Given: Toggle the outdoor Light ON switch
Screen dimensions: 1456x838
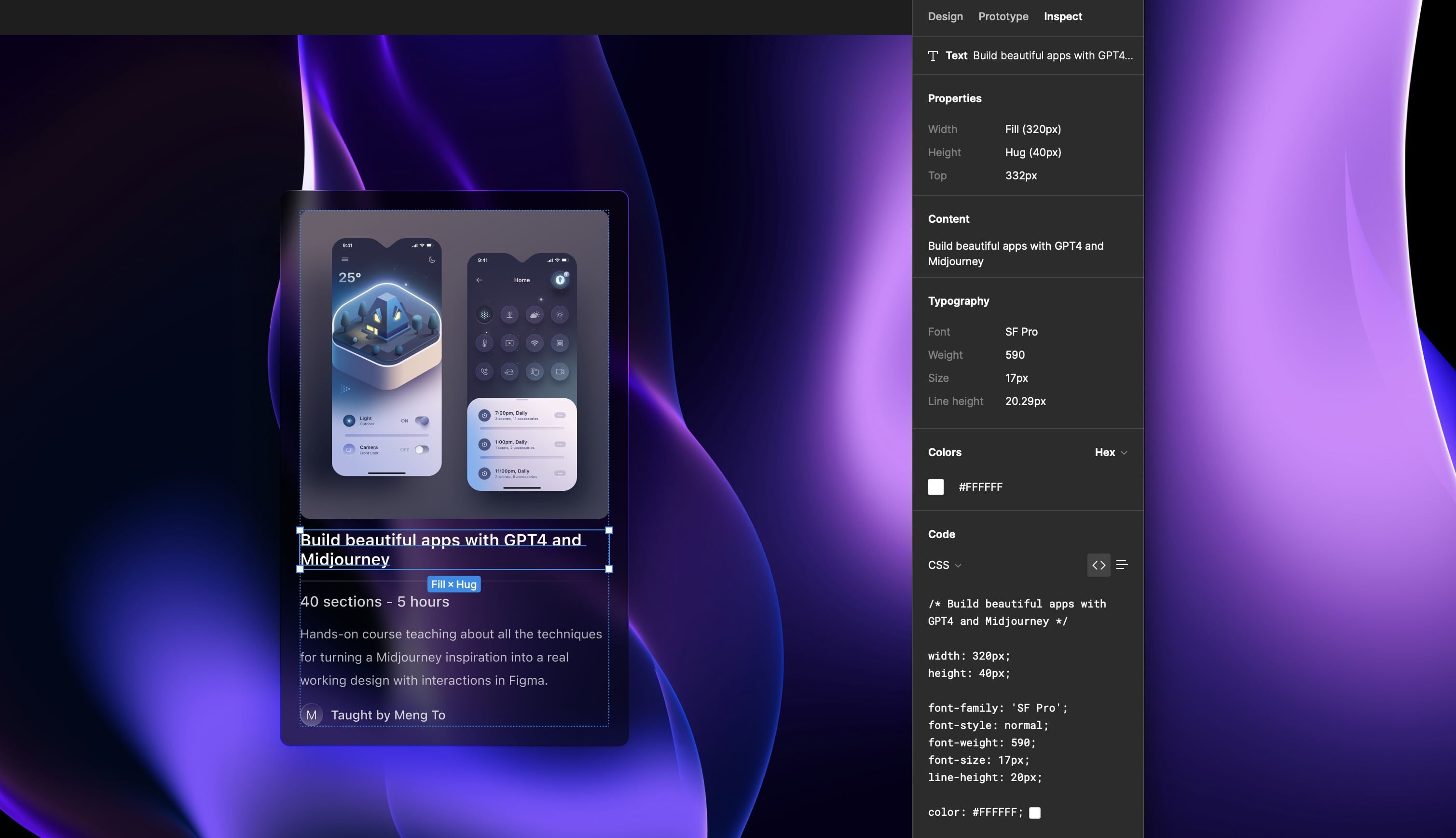Looking at the screenshot, I should [422, 421].
